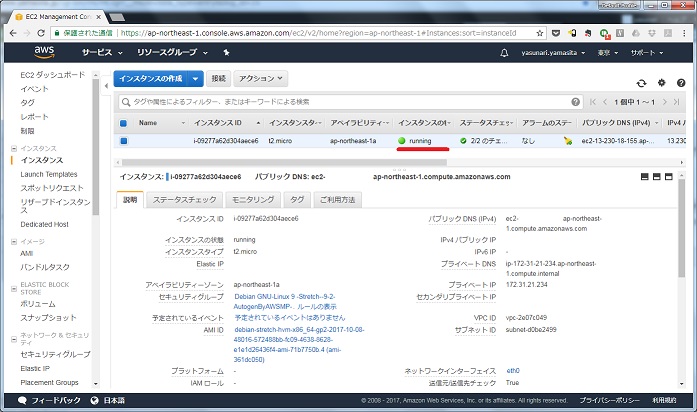The image size is (697, 412).
Task: Click the alarm status icon in row
Action: (568, 141)
